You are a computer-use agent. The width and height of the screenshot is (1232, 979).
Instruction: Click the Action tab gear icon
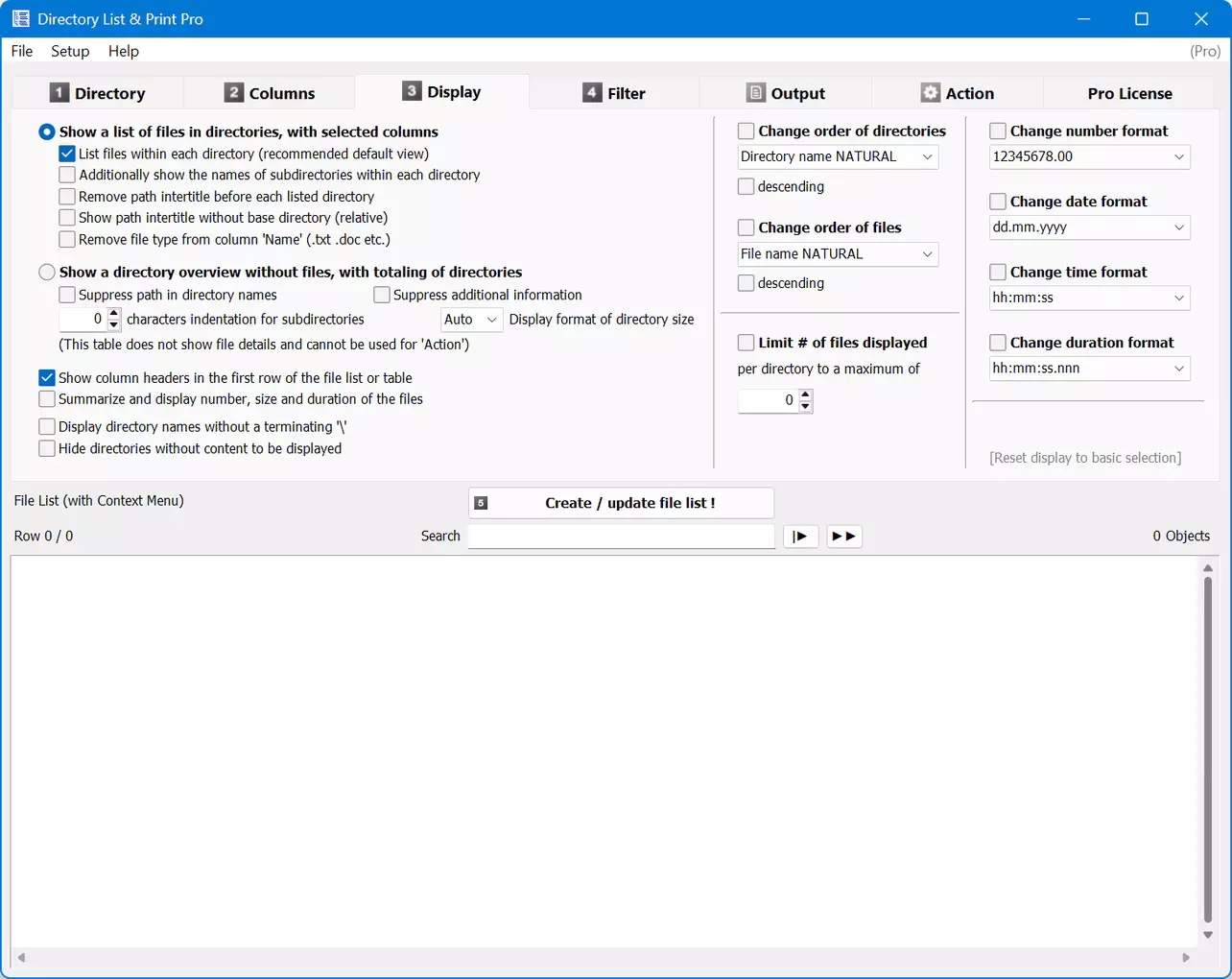pyautogui.click(x=931, y=92)
